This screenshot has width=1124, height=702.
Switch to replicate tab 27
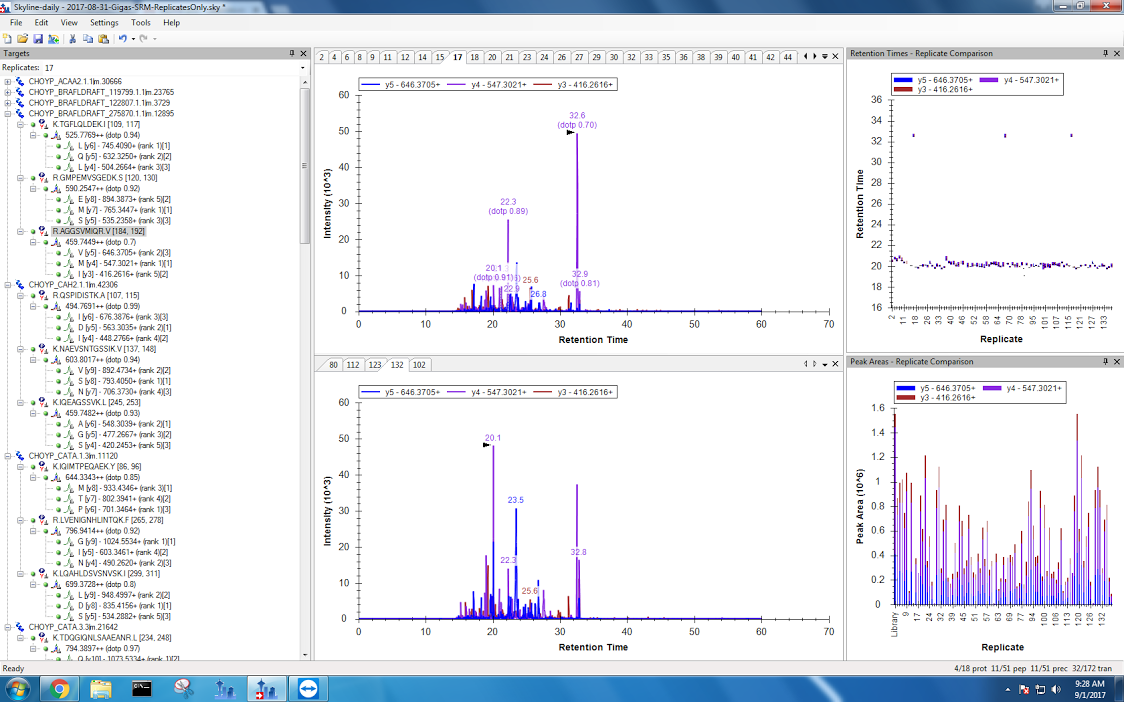tap(579, 57)
